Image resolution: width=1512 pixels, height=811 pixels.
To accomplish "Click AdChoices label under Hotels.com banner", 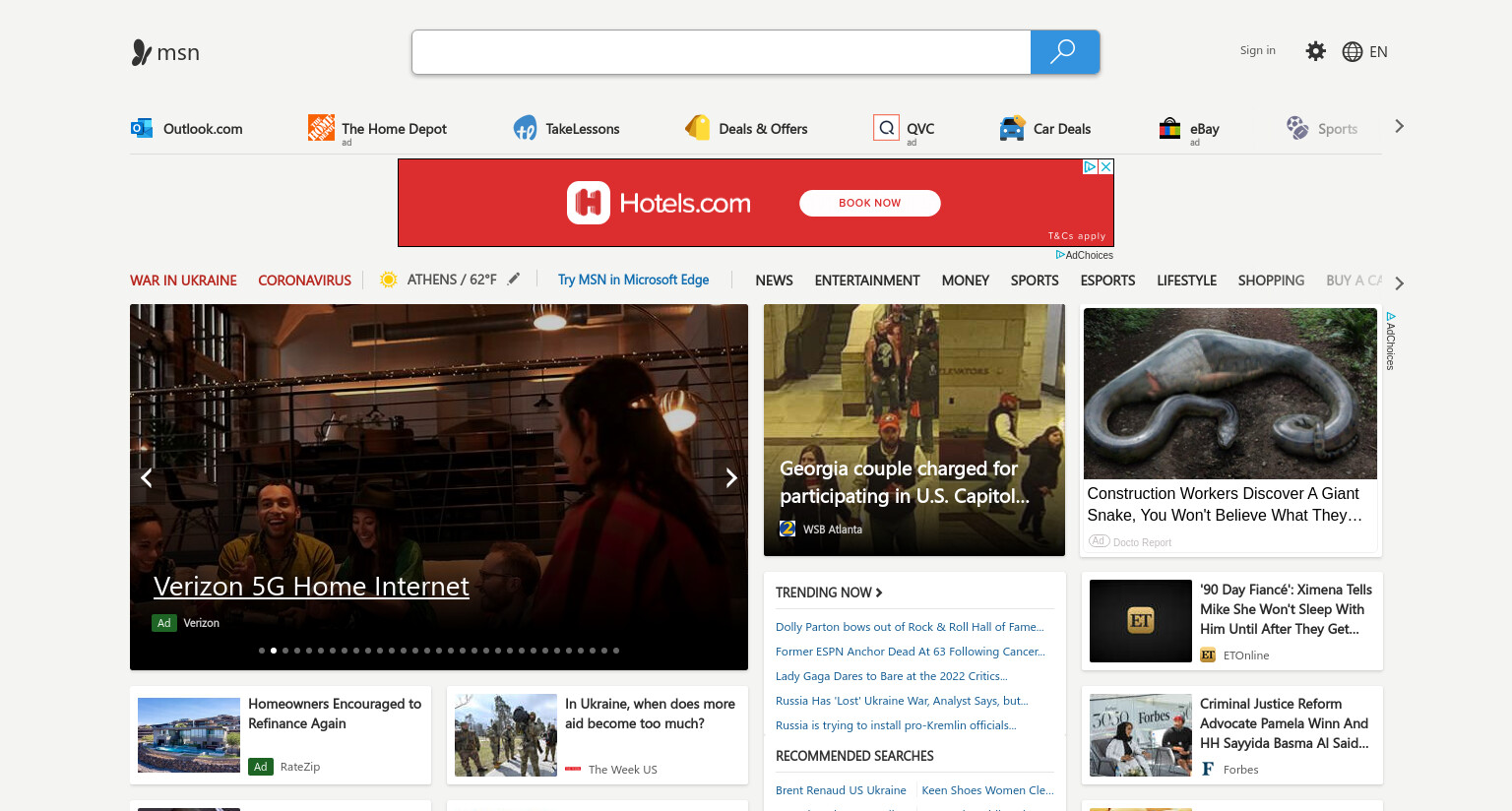I will coord(1085,255).
